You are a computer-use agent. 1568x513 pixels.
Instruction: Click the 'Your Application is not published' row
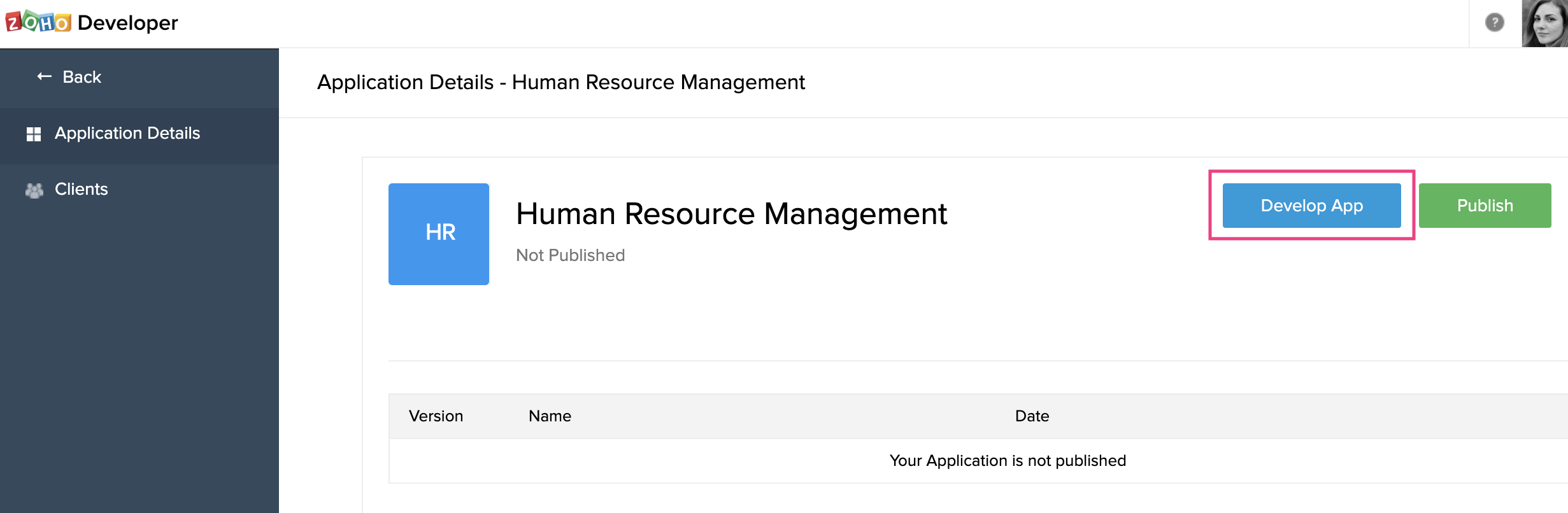(x=1007, y=461)
